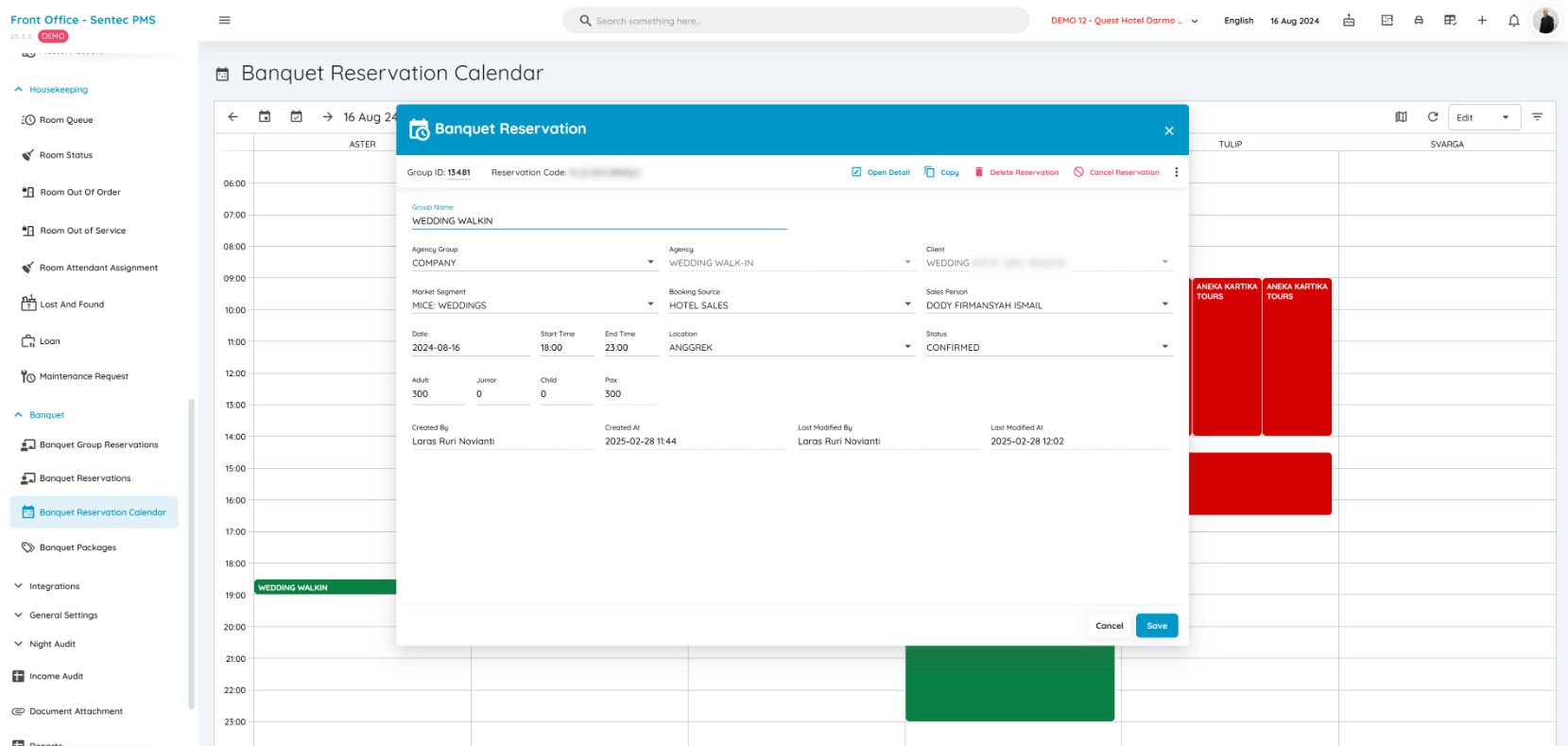1568x746 pixels.
Task: Select Room Status menu item
Action: (66, 155)
